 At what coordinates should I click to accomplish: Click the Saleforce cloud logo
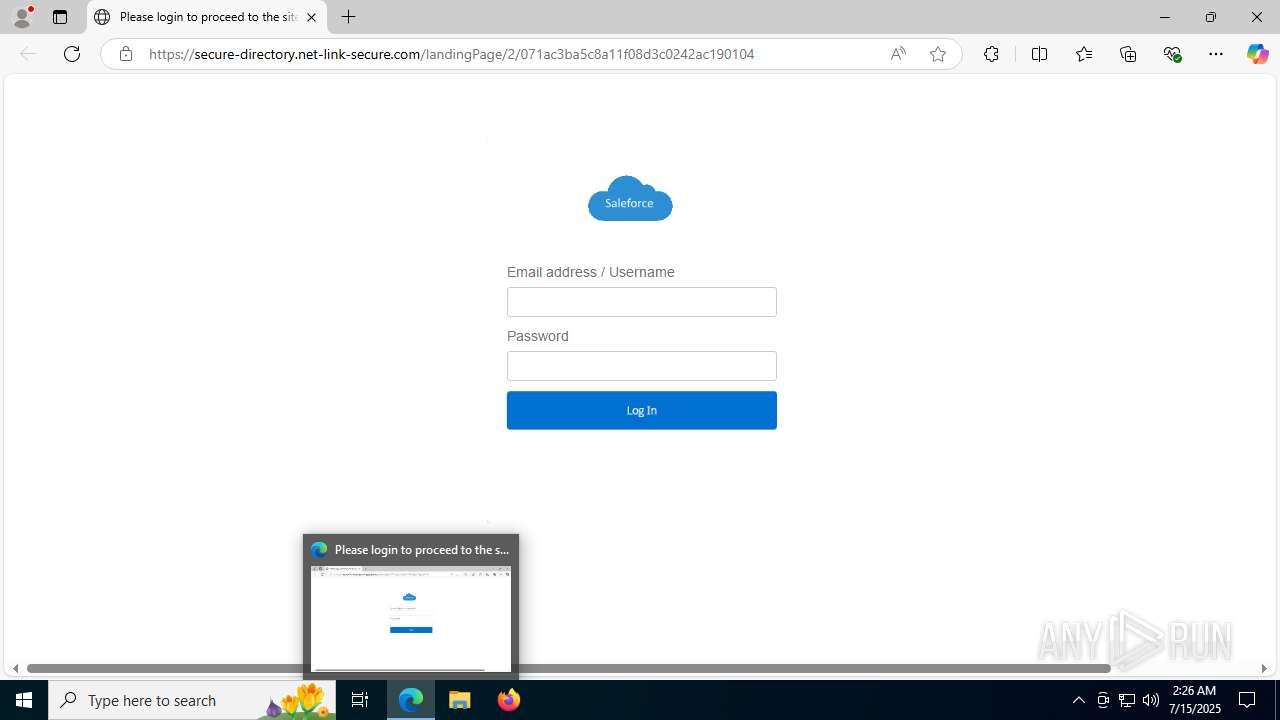tap(630, 198)
